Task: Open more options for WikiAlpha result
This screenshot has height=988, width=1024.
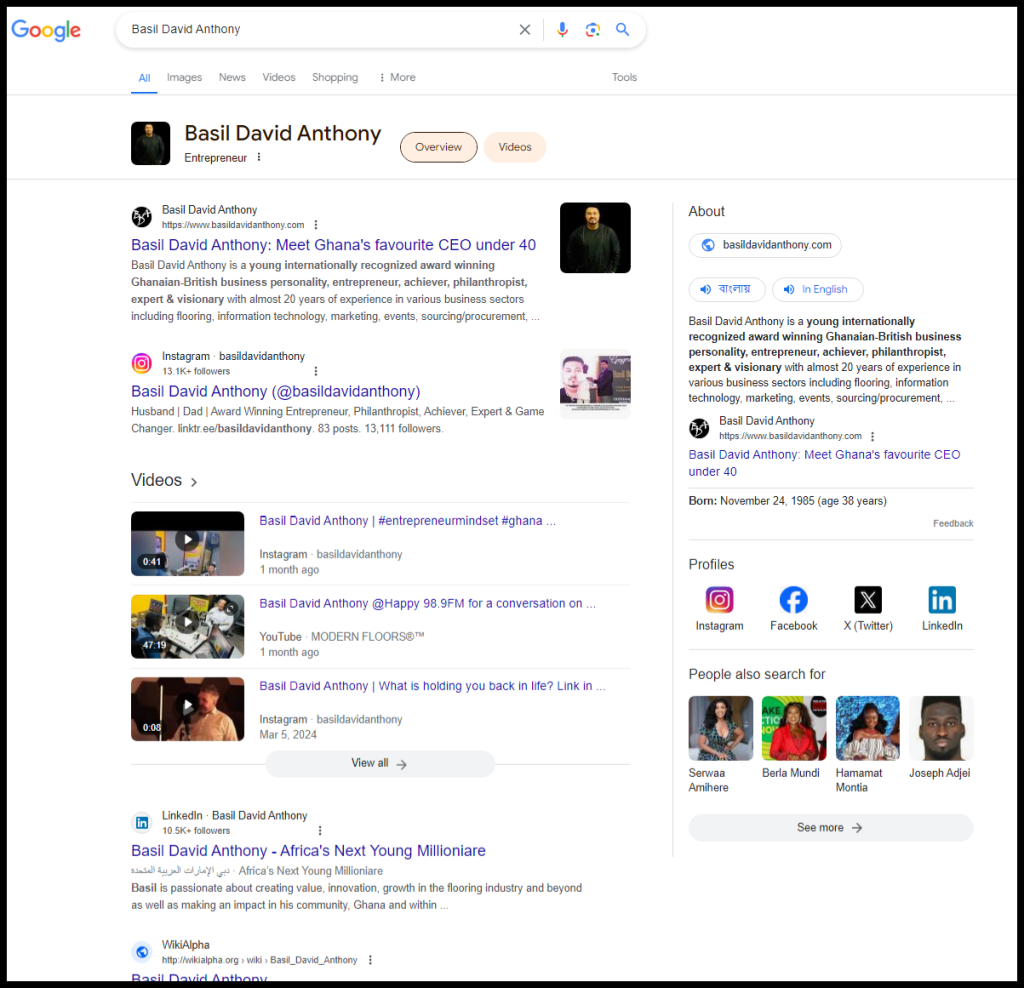Action: click(x=370, y=960)
